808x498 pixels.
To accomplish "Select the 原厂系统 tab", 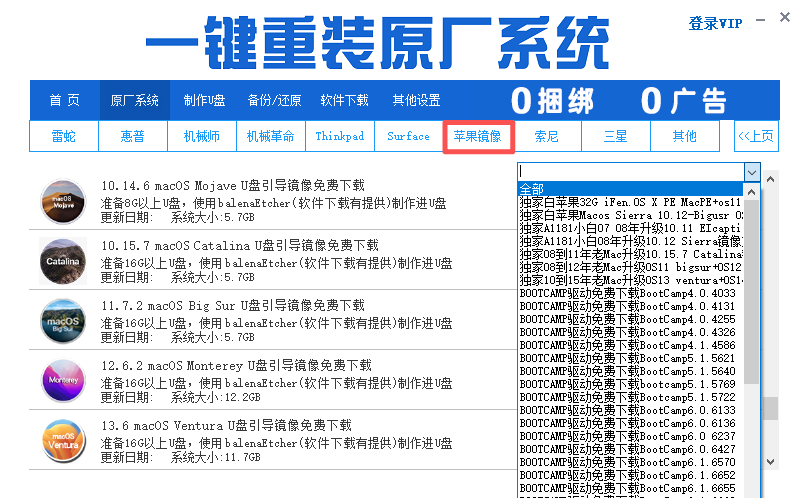I will click(134, 100).
